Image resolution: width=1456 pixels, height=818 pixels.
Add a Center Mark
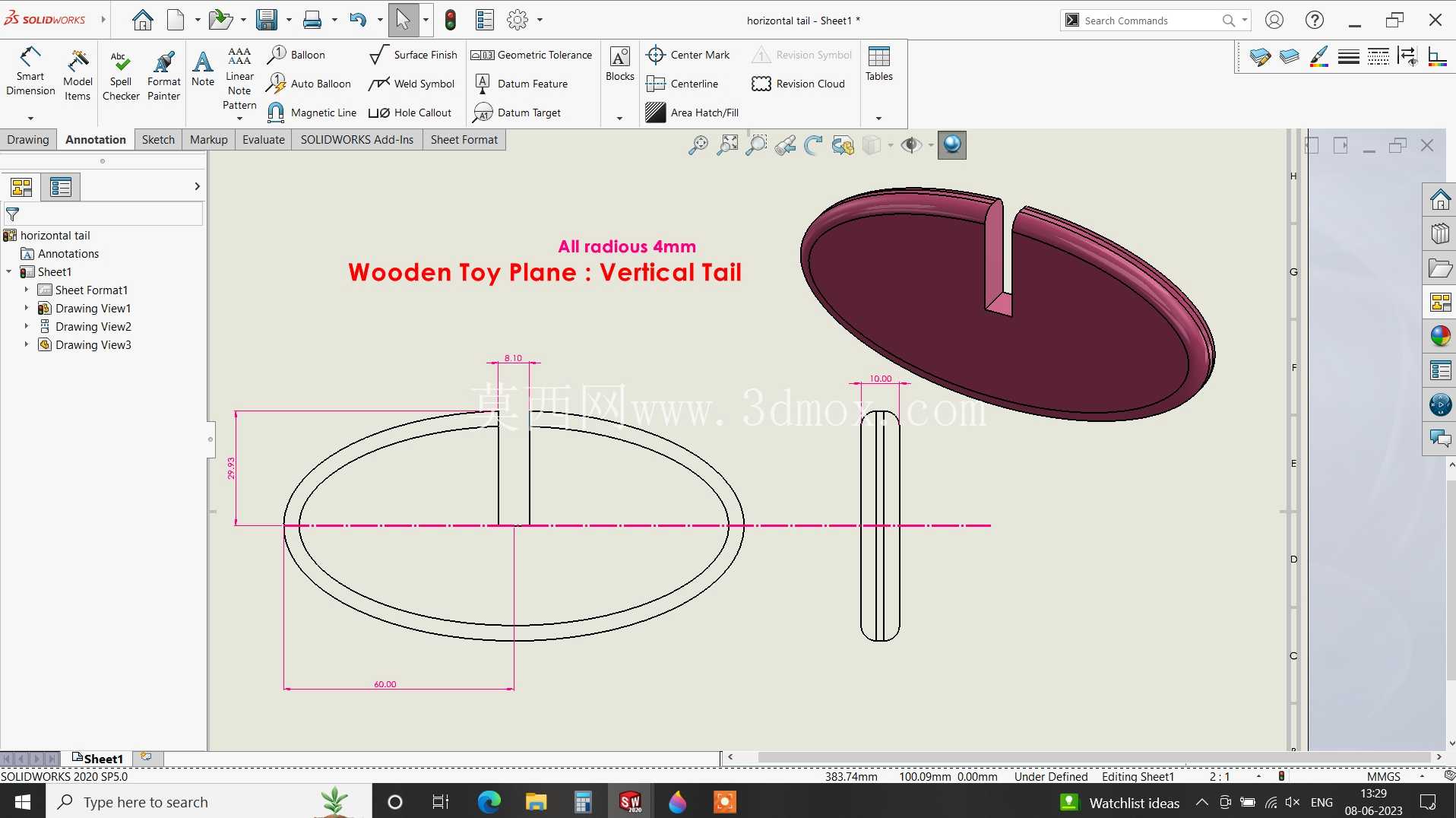[688, 55]
